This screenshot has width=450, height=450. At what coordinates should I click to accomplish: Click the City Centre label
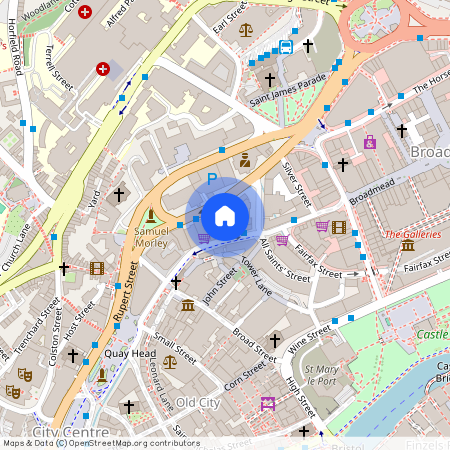point(71,432)
